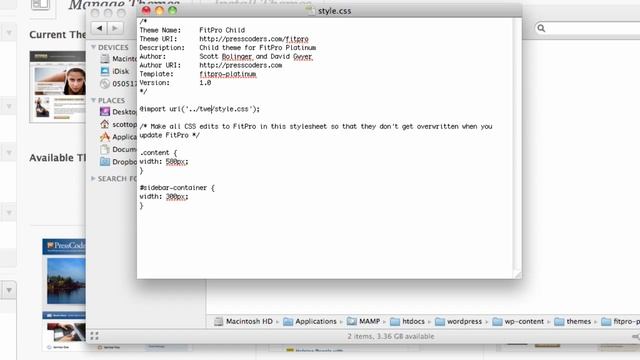Open Documents in Finder sidebar

tap(118, 149)
